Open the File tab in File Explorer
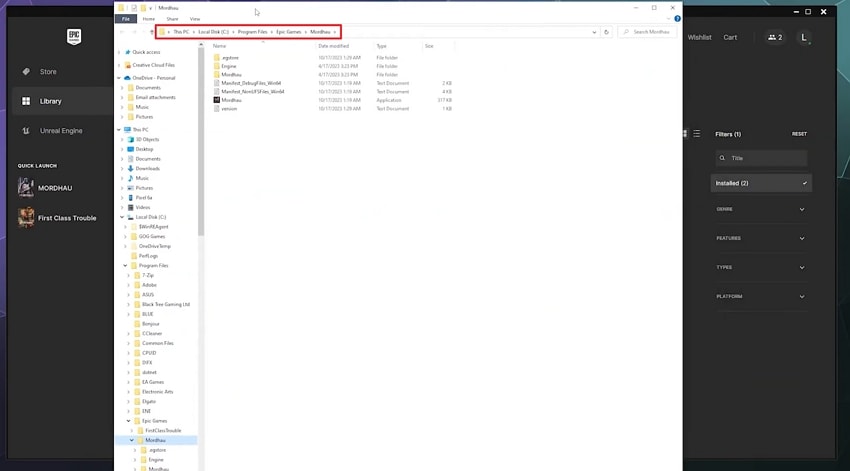The image size is (850, 471). [x=126, y=19]
